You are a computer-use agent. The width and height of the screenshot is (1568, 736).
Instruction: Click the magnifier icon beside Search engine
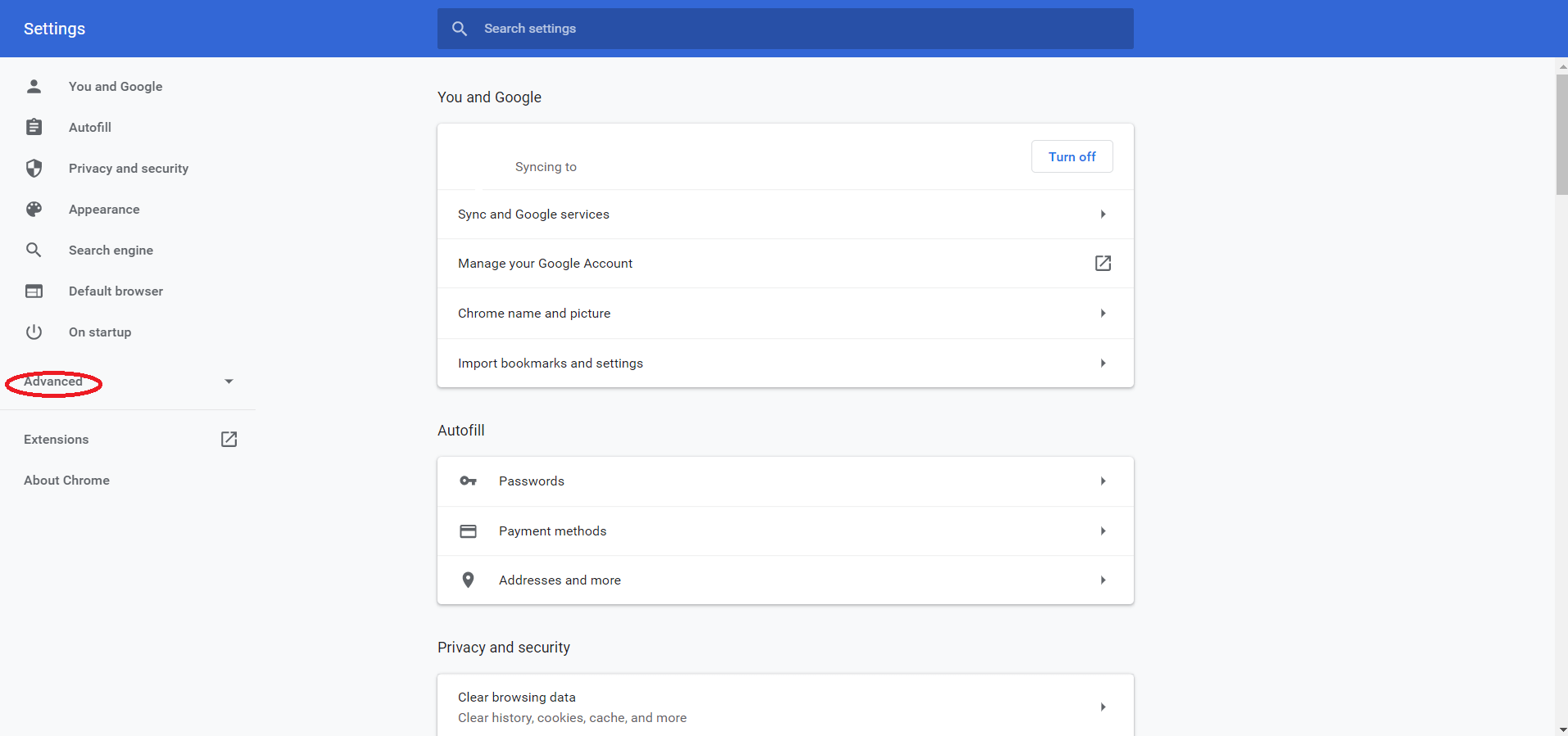coord(34,250)
